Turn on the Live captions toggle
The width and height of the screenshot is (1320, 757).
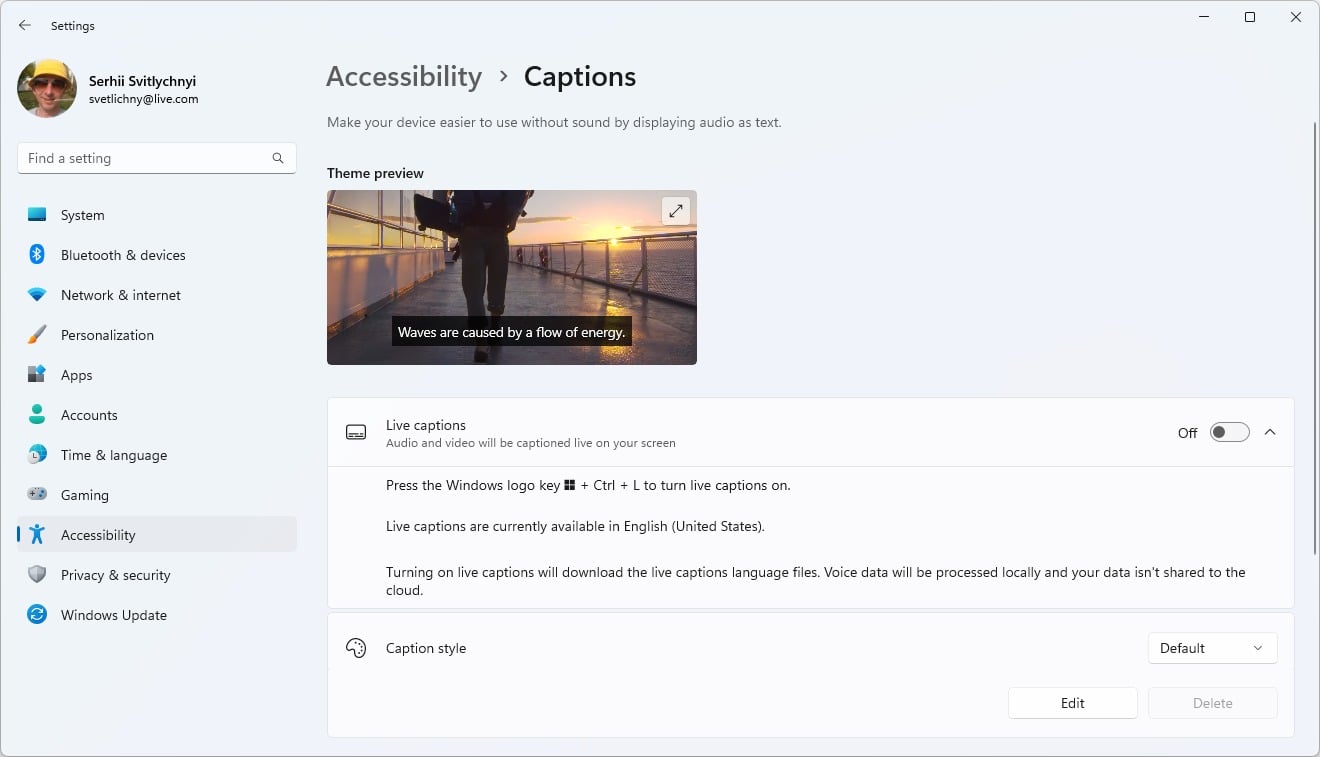(x=1229, y=432)
